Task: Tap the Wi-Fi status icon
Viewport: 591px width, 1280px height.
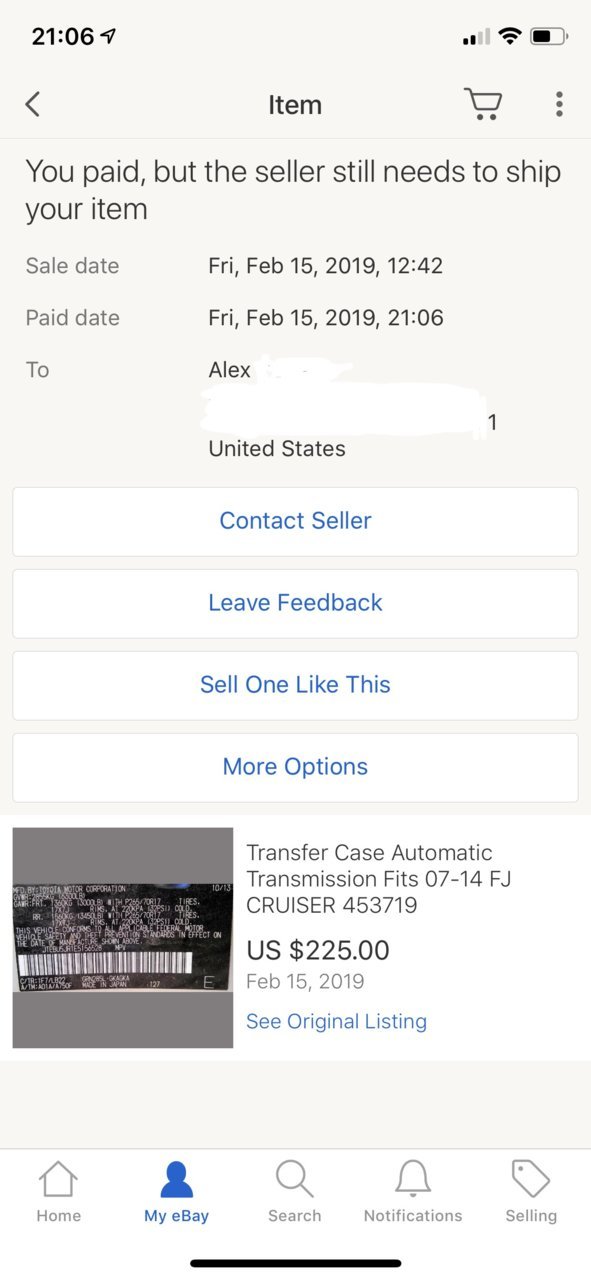Action: [510, 37]
